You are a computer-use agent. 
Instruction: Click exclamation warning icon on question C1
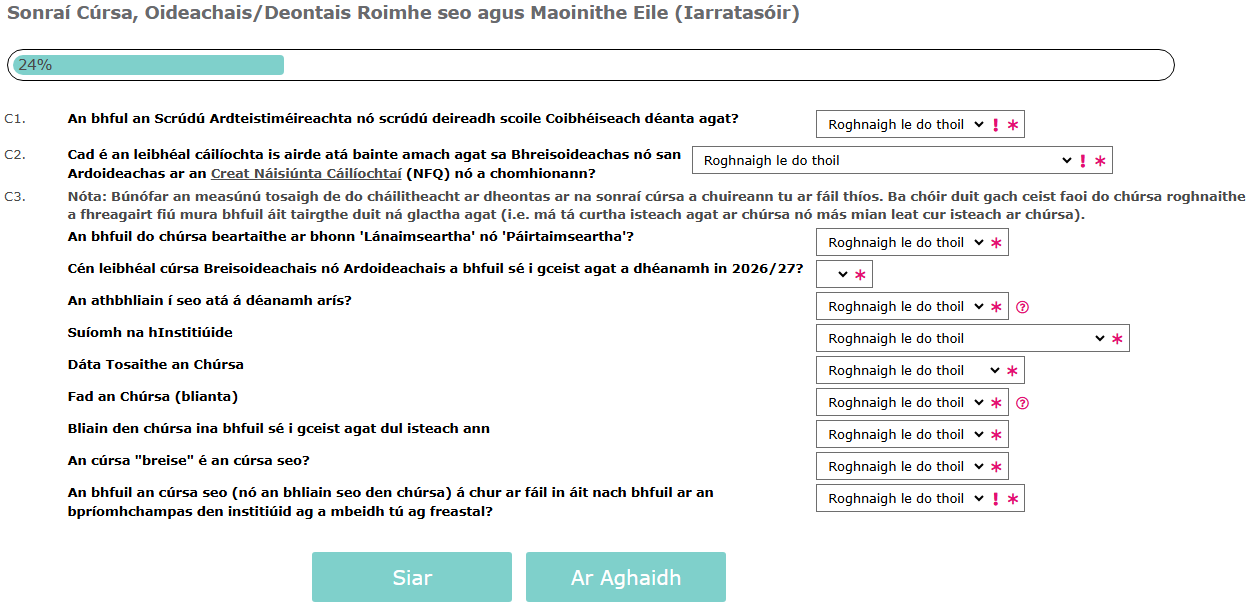point(995,125)
